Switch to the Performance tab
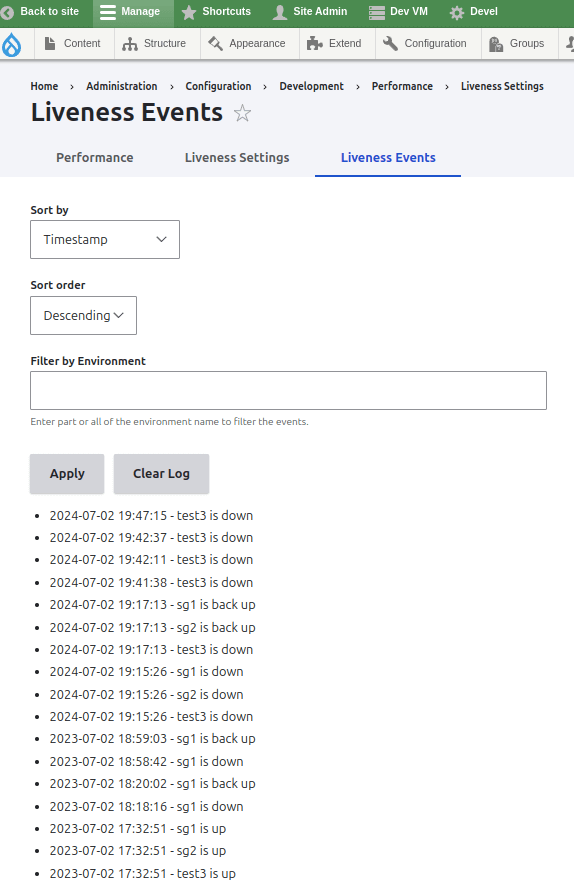 (x=95, y=158)
